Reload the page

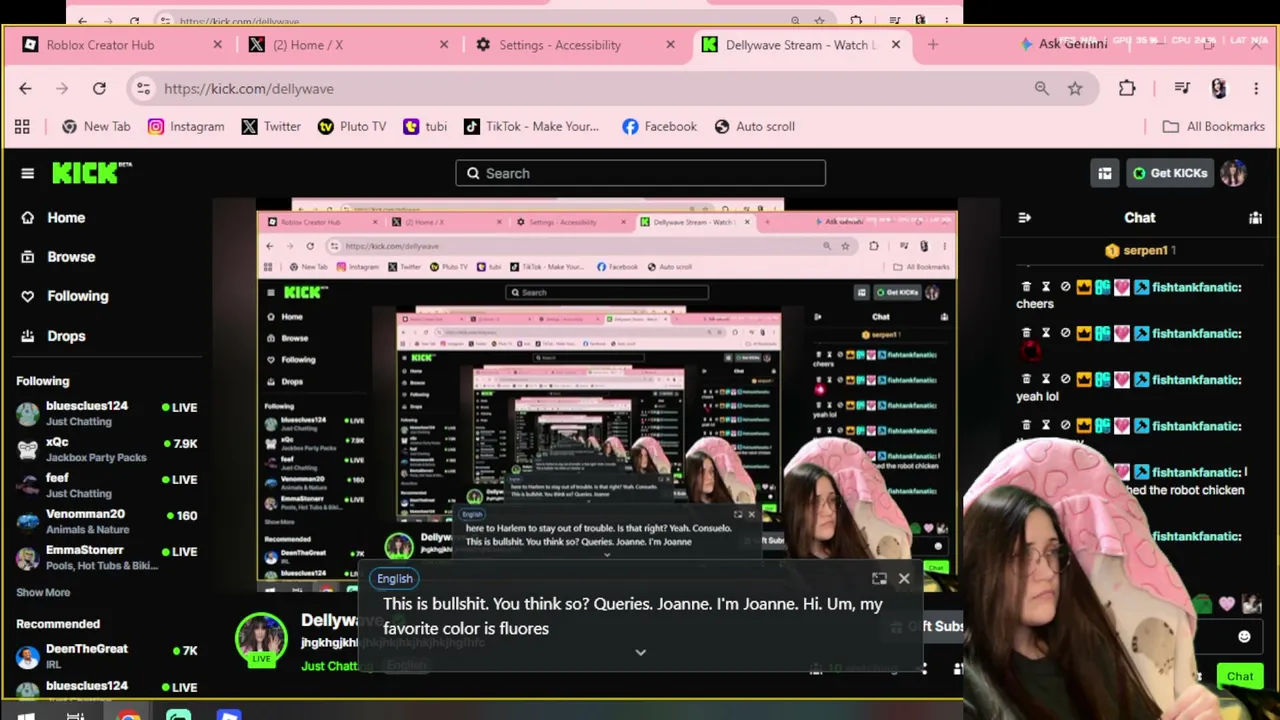click(x=99, y=88)
